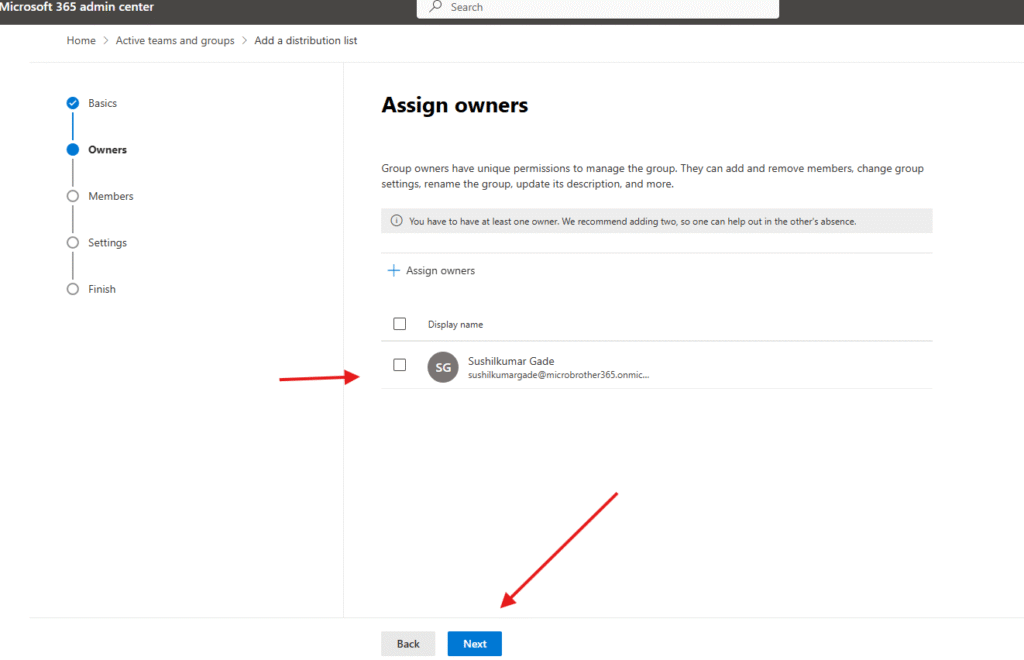
Task: Click the SG avatar for Sushilkumar Gade
Action: (x=443, y=367)
